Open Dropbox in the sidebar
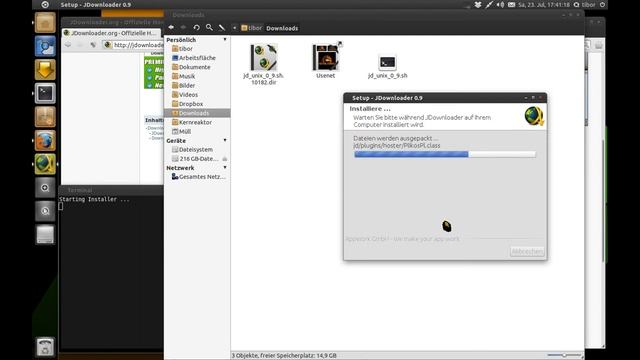Screen dimensions: 640x360 [x=197, y=104]
